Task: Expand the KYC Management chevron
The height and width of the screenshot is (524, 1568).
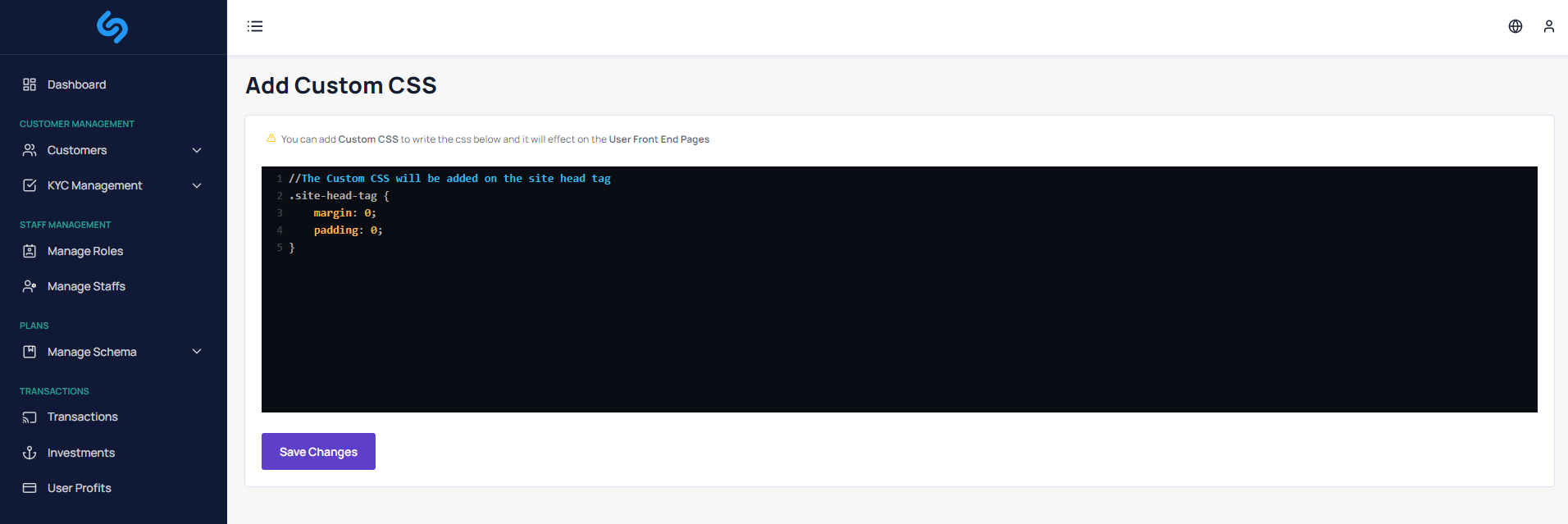Action: tap(197, 185)
